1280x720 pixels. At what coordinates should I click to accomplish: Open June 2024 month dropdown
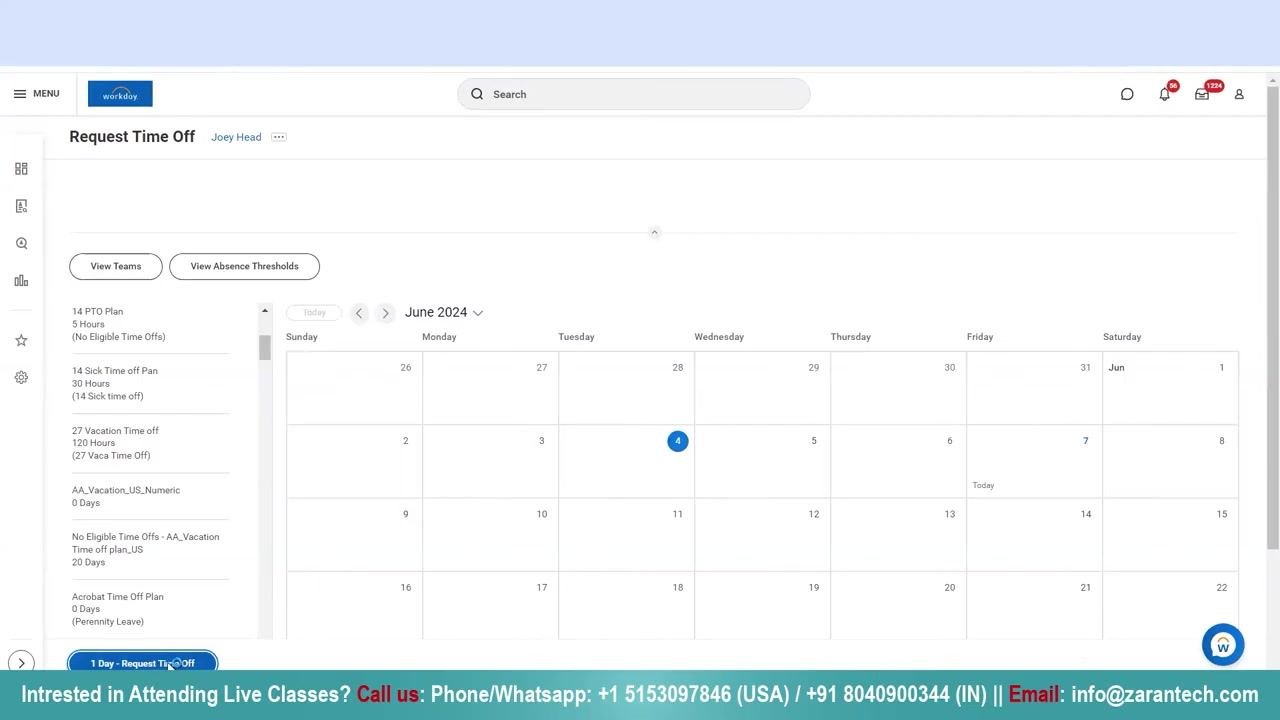(444, 313)
